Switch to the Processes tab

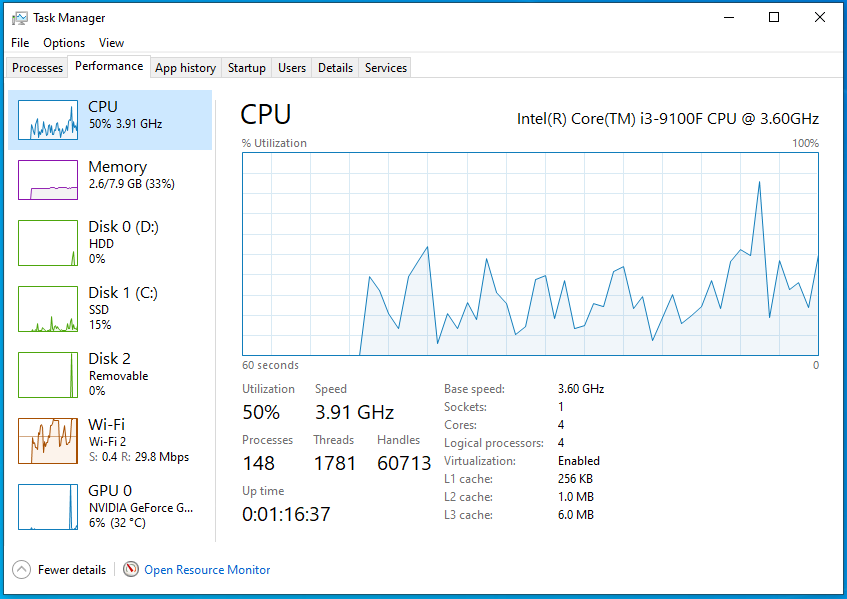(38, 68)
